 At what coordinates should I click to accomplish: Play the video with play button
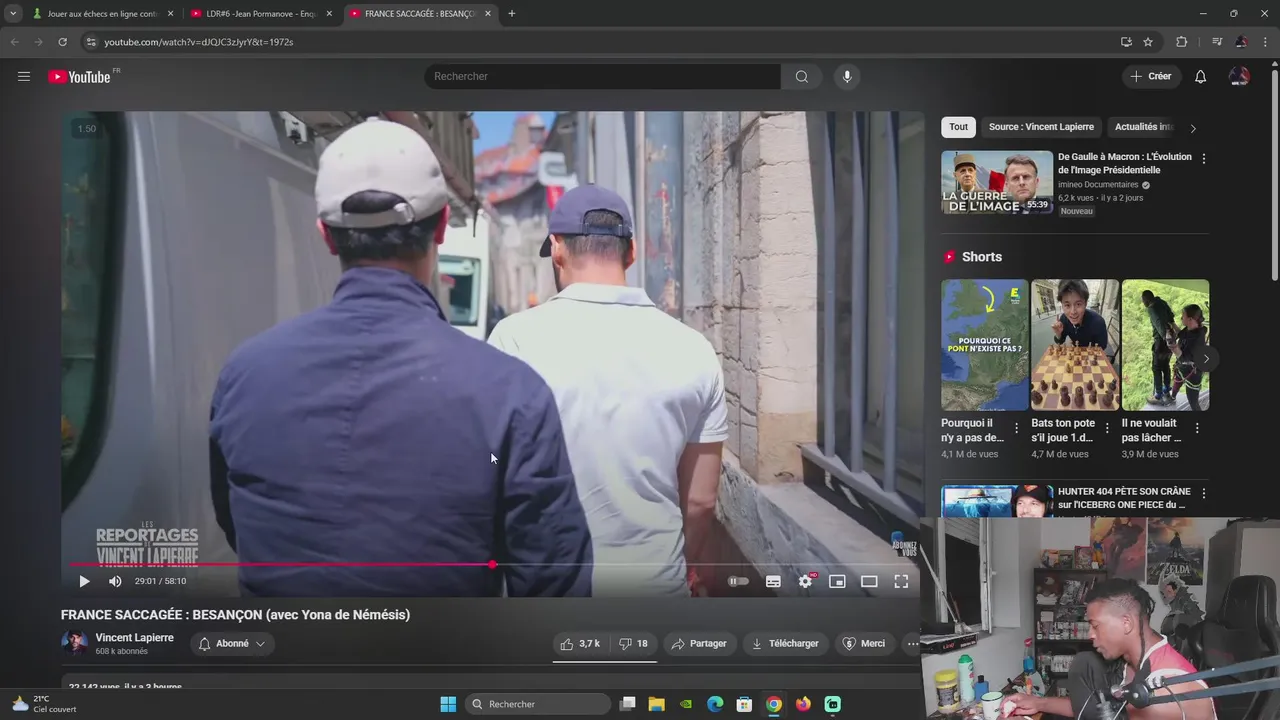click(84, 581)
